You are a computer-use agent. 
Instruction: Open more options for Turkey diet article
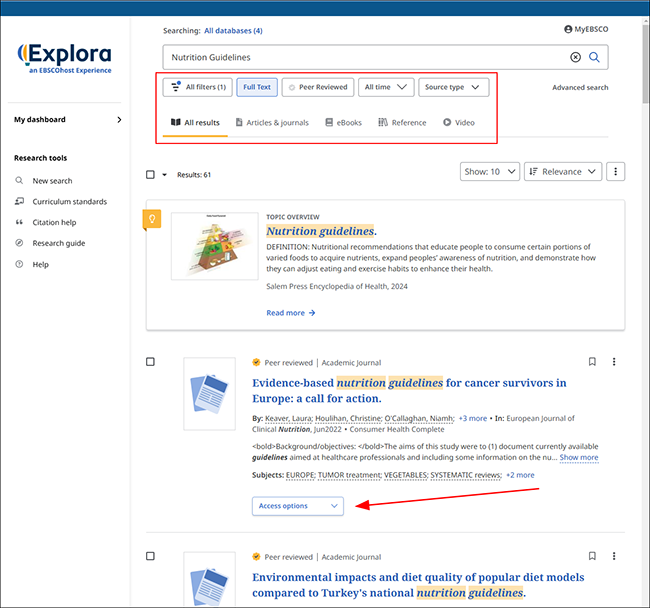[614, 556]
